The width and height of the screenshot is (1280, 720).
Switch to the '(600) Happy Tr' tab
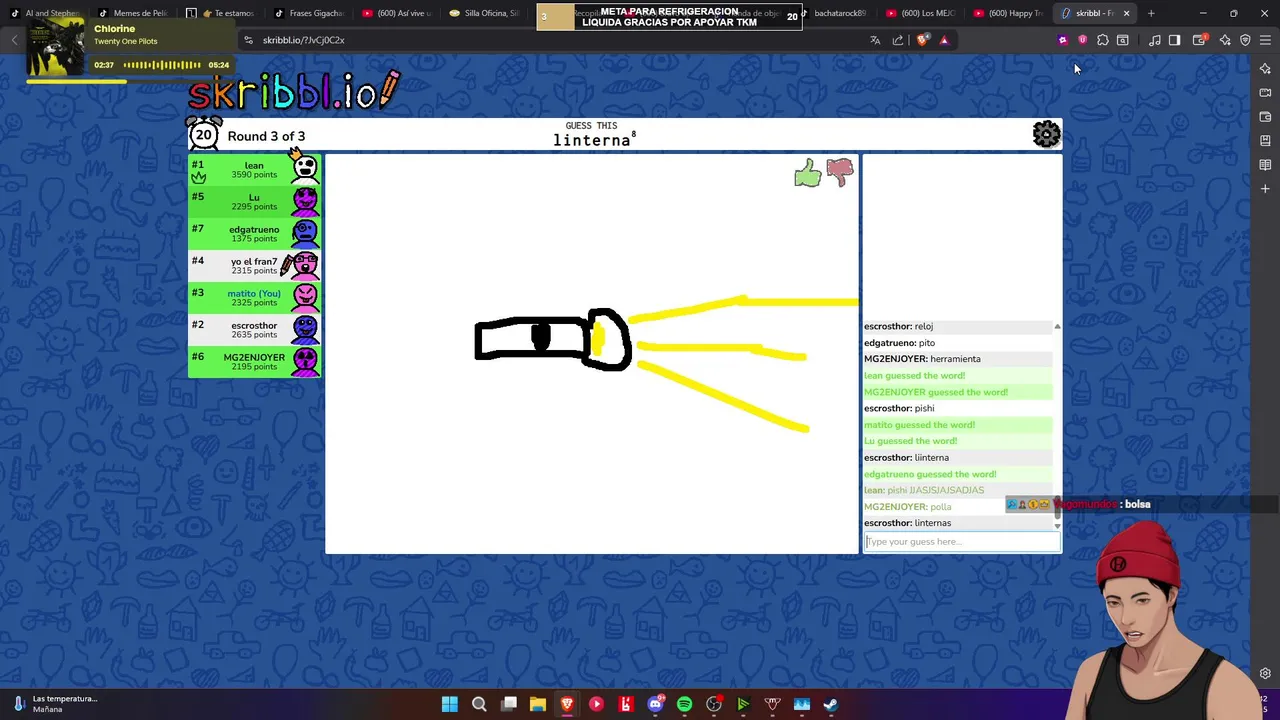pos(1010,13)
